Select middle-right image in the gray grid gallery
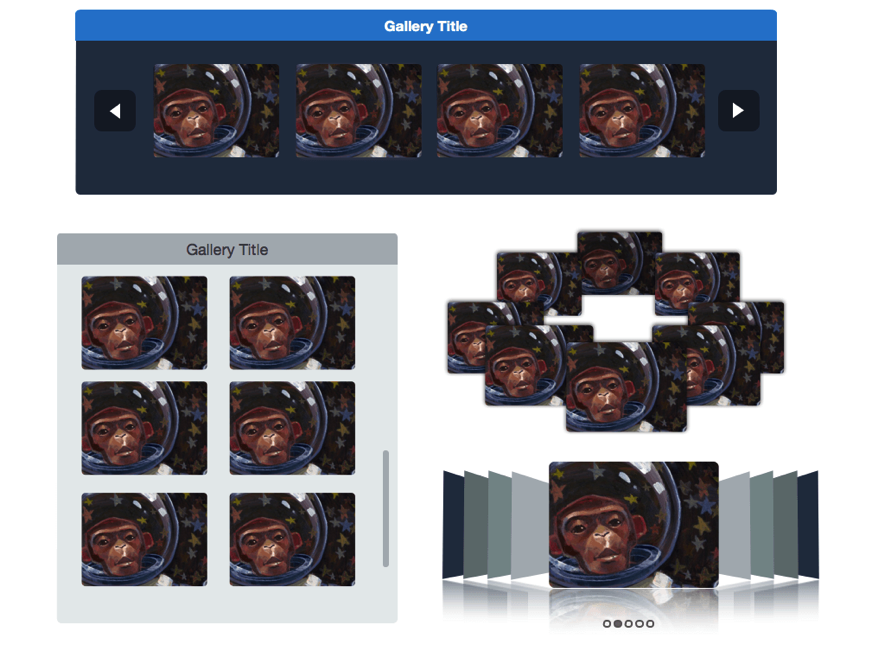Viewport: 885px width, 664px height. pyautogui.click(x=292, y=428)
